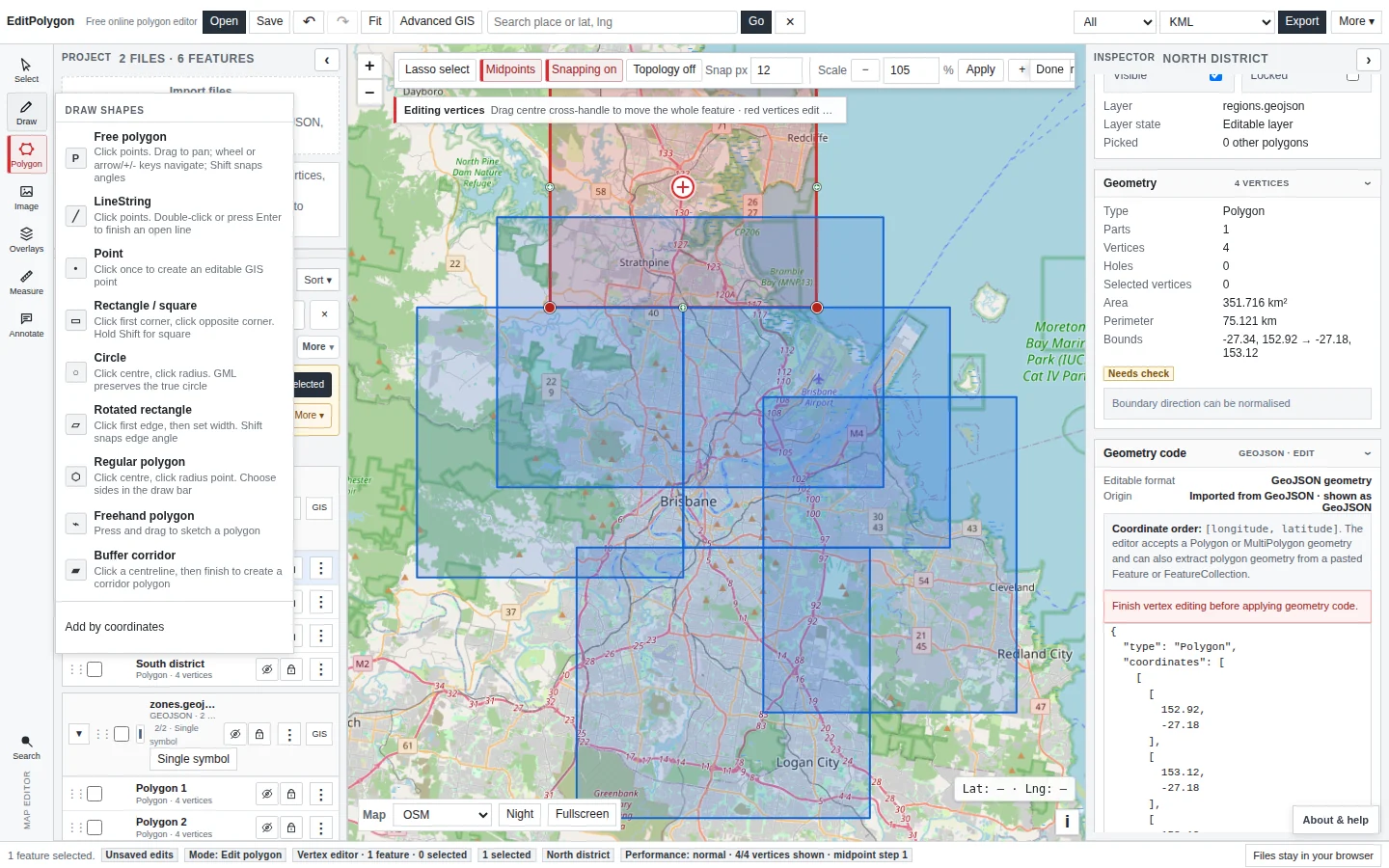Collapse the Project panel with left chevron
This screenshot has width=1389, height=868.
[x=327, y=60]
